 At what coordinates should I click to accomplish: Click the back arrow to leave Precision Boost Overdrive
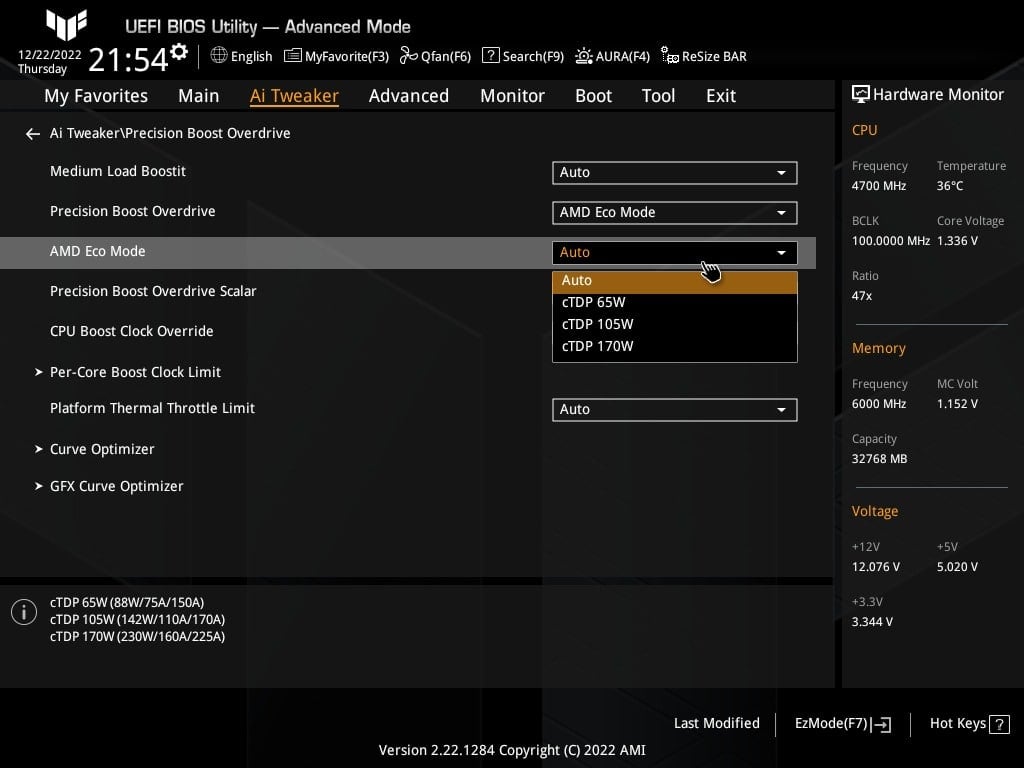33,134
